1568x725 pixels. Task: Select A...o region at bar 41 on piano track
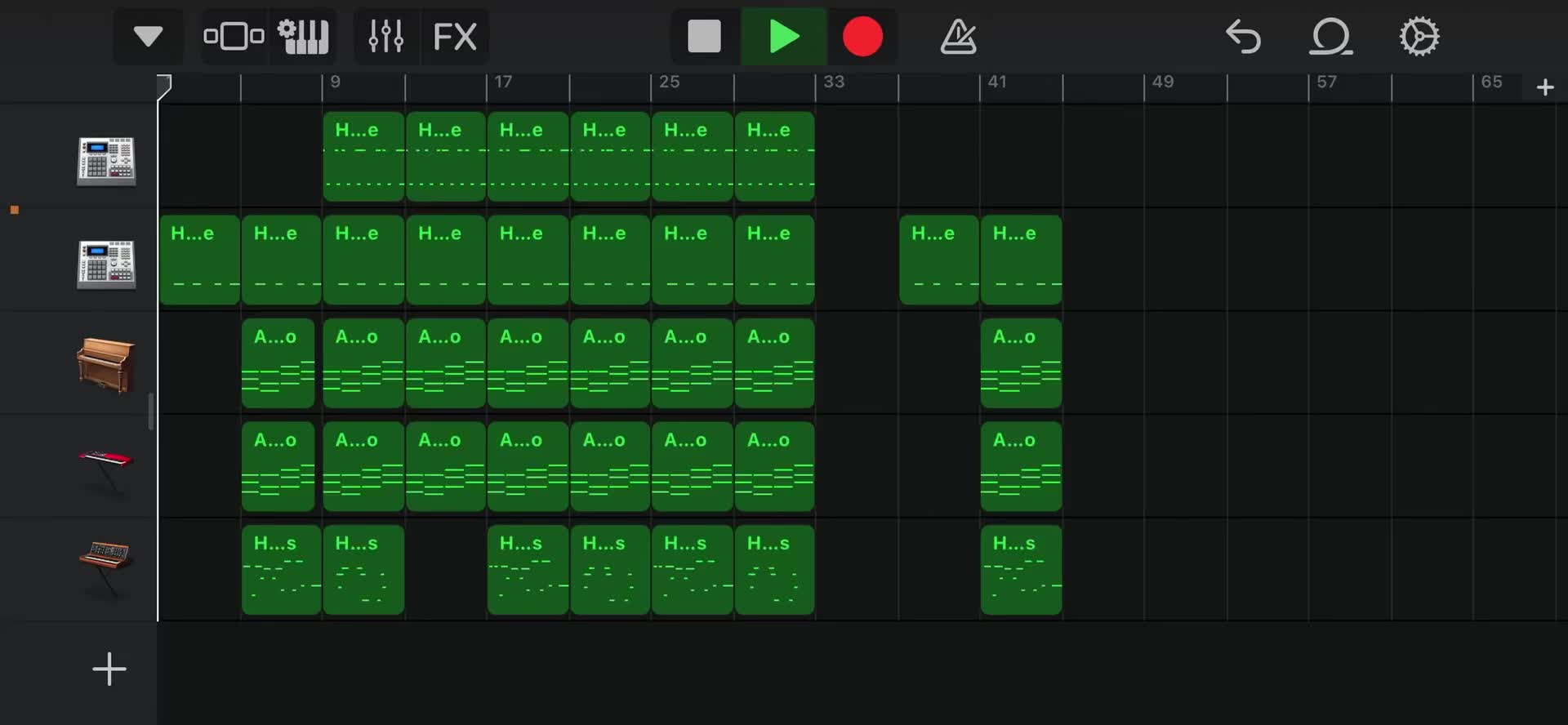click(x=1021, y=363)
